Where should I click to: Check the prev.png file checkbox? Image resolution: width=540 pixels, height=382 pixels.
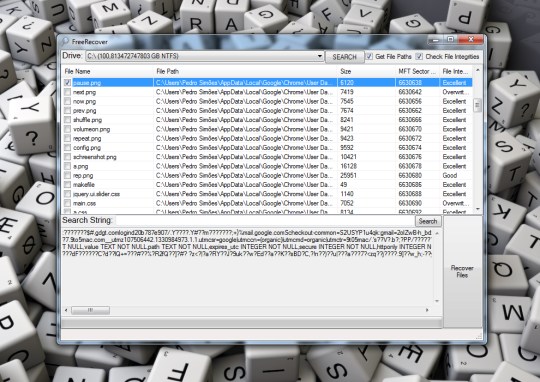[x=68, y=111]
